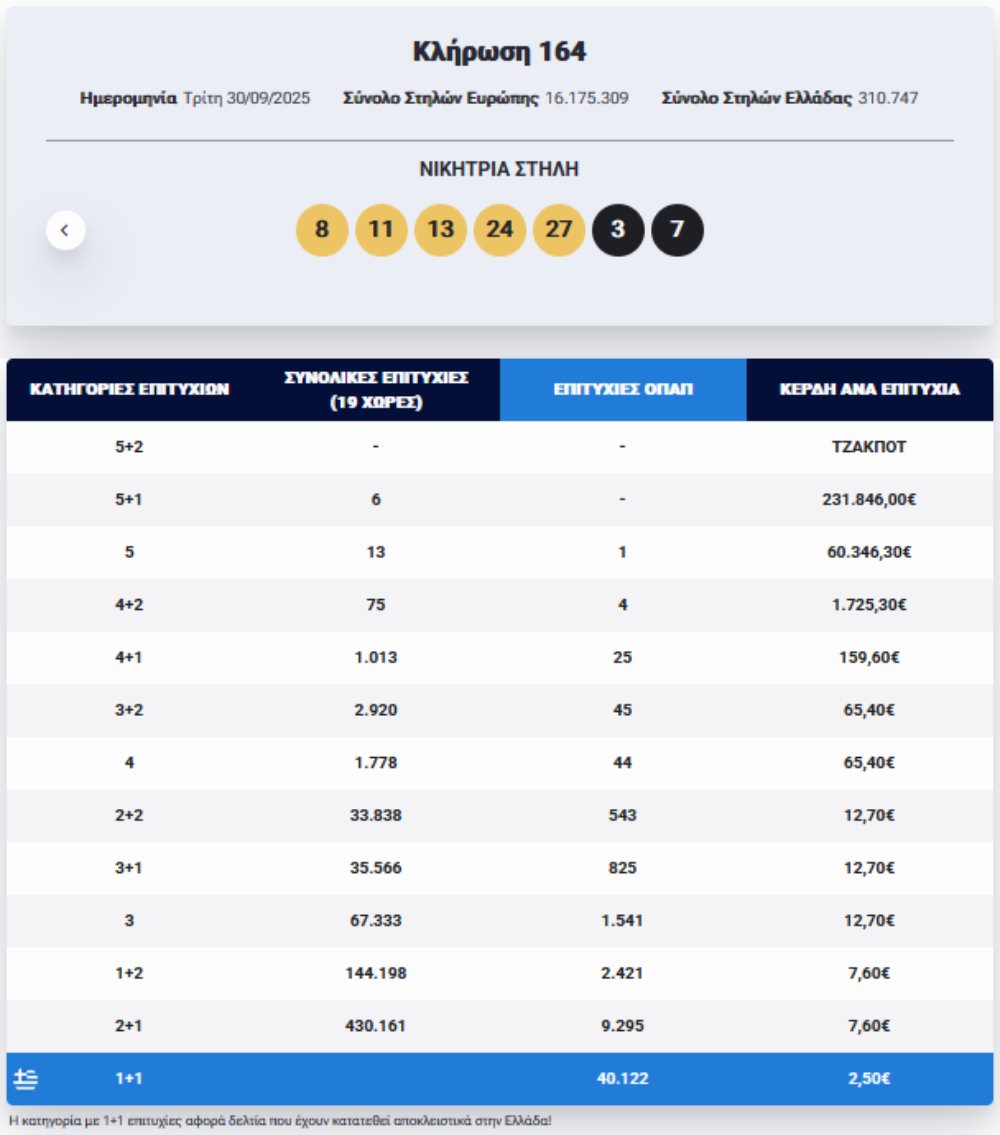Go to the previous draw with the left chevron
Image resolution: width=1000 pixels, height=1135 pixels.
[65, 230]
